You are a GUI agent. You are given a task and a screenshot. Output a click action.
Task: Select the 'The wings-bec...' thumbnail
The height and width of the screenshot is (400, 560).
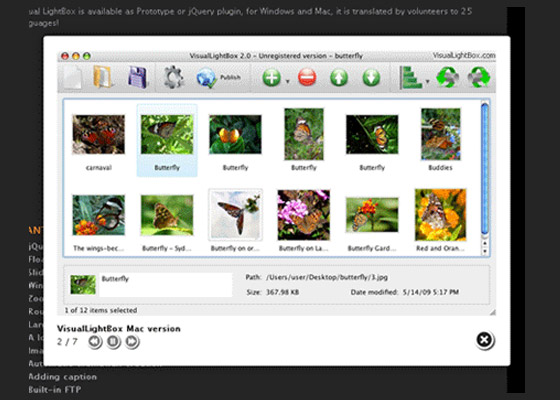99,215
